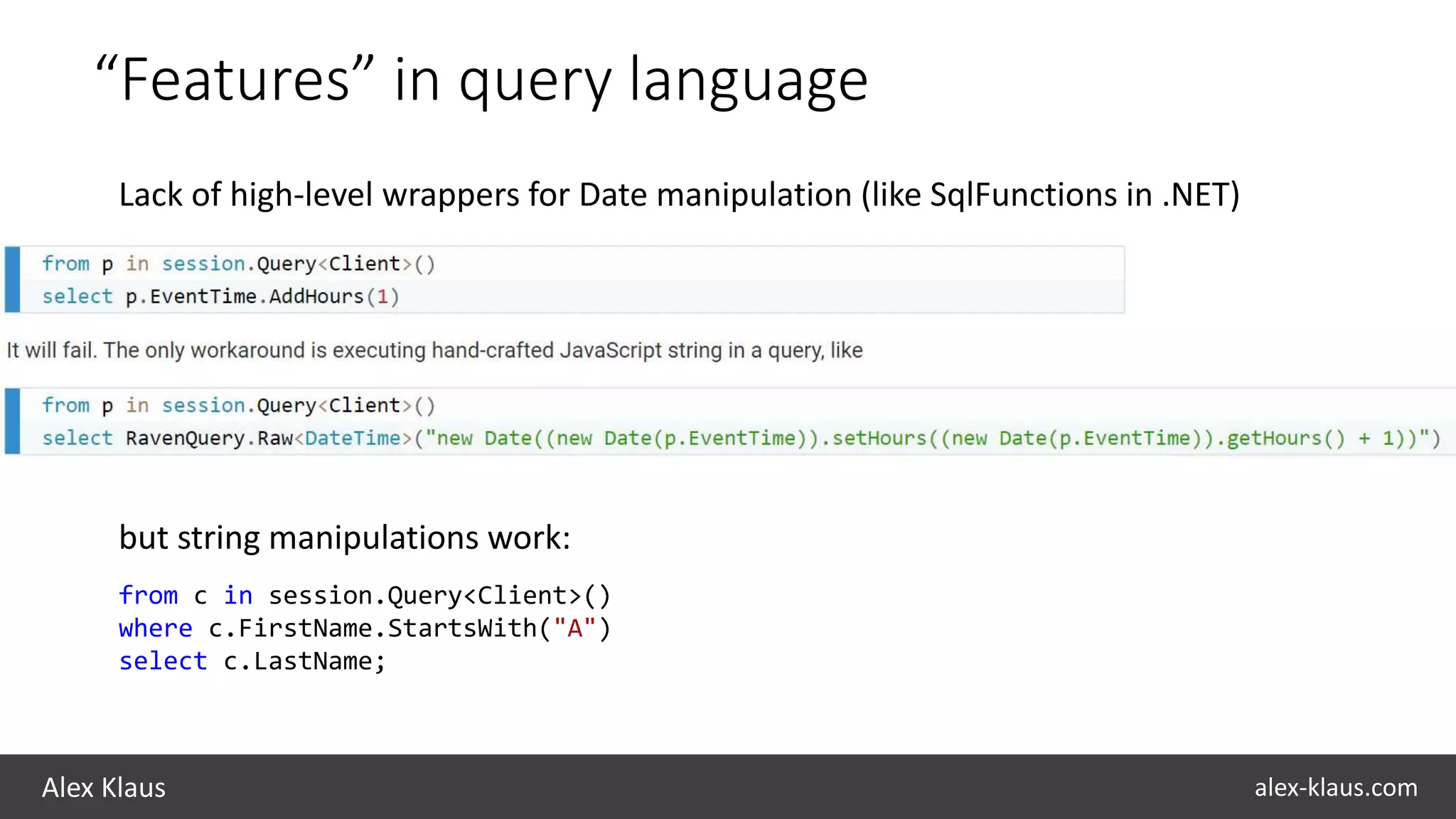This screenshot has width=1456, height=819.
Task: Click the "from c in session.Query<Client>()" line
Action: 364,595
